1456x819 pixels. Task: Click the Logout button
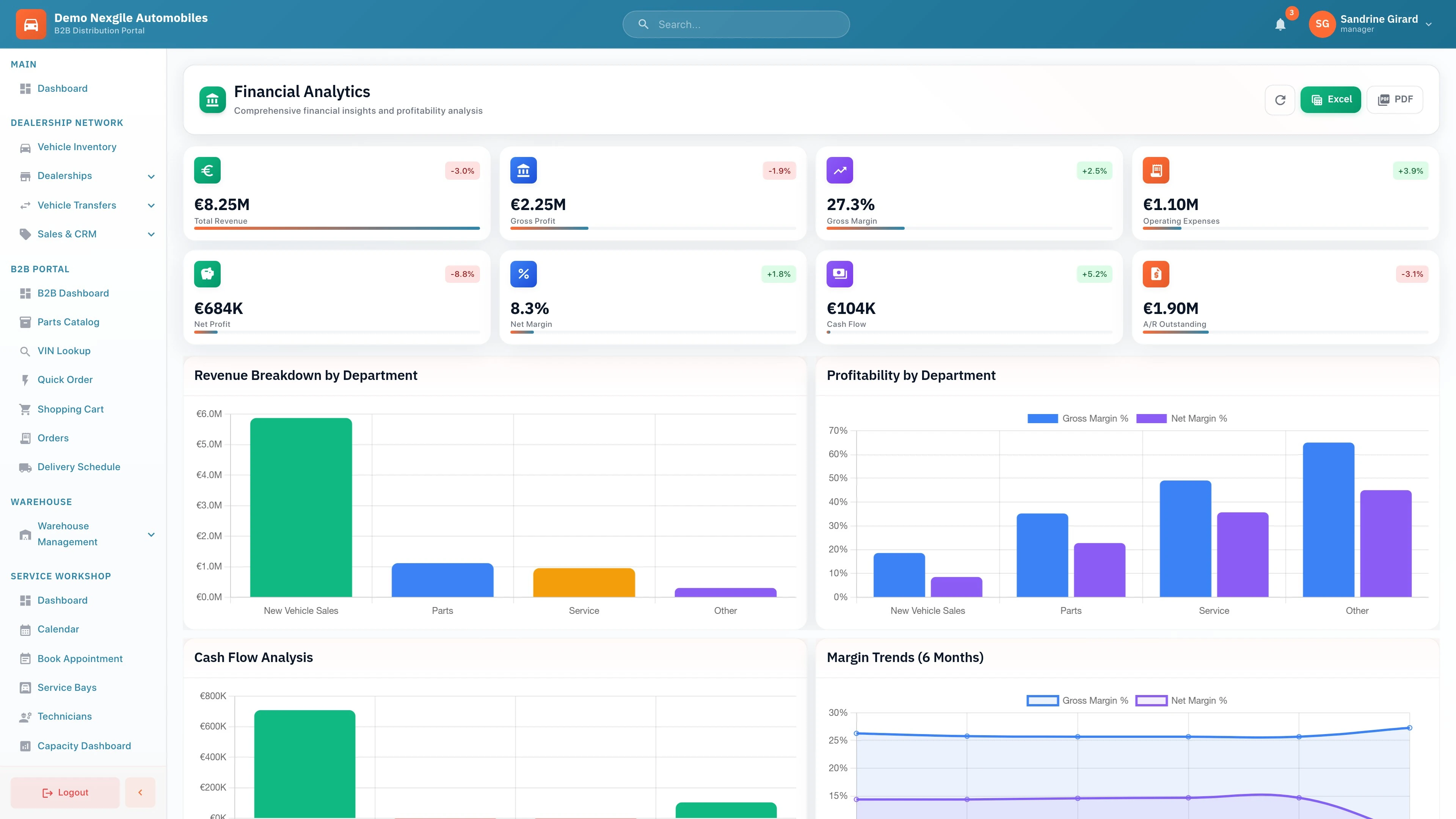[x=65, y=792]
